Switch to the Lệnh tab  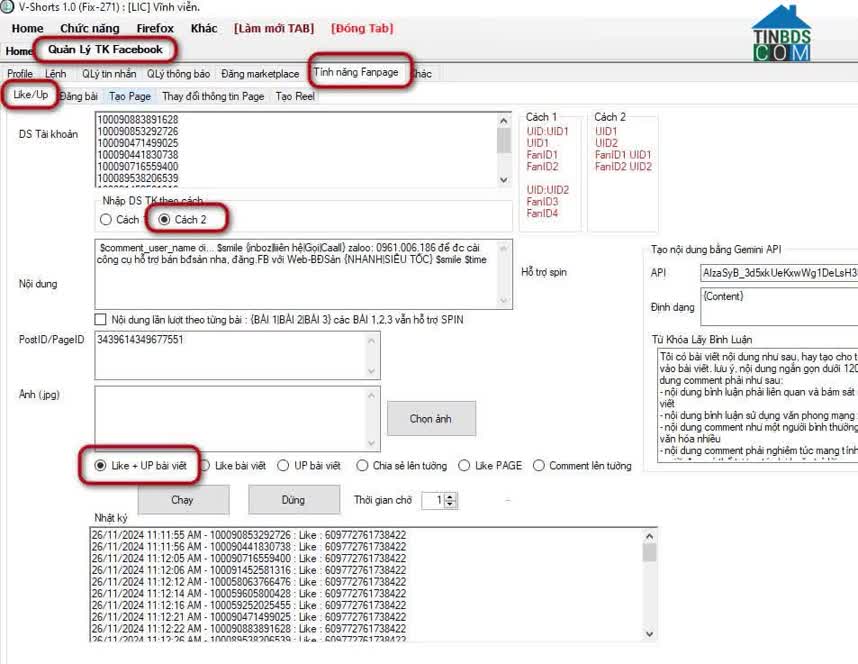click(x=55, y=73)
